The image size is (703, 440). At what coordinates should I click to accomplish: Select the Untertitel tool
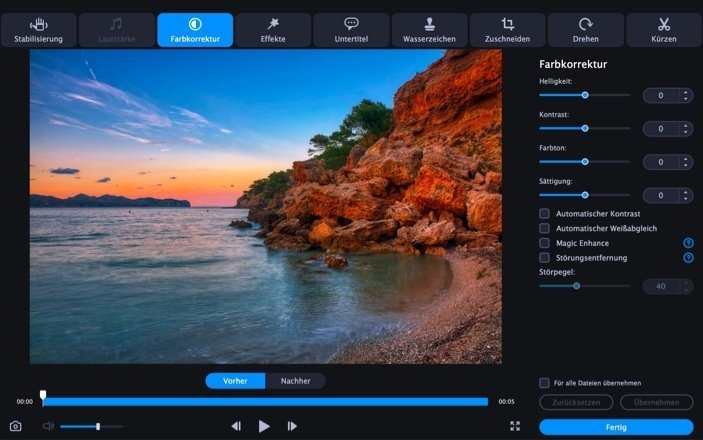pos(351,30)
